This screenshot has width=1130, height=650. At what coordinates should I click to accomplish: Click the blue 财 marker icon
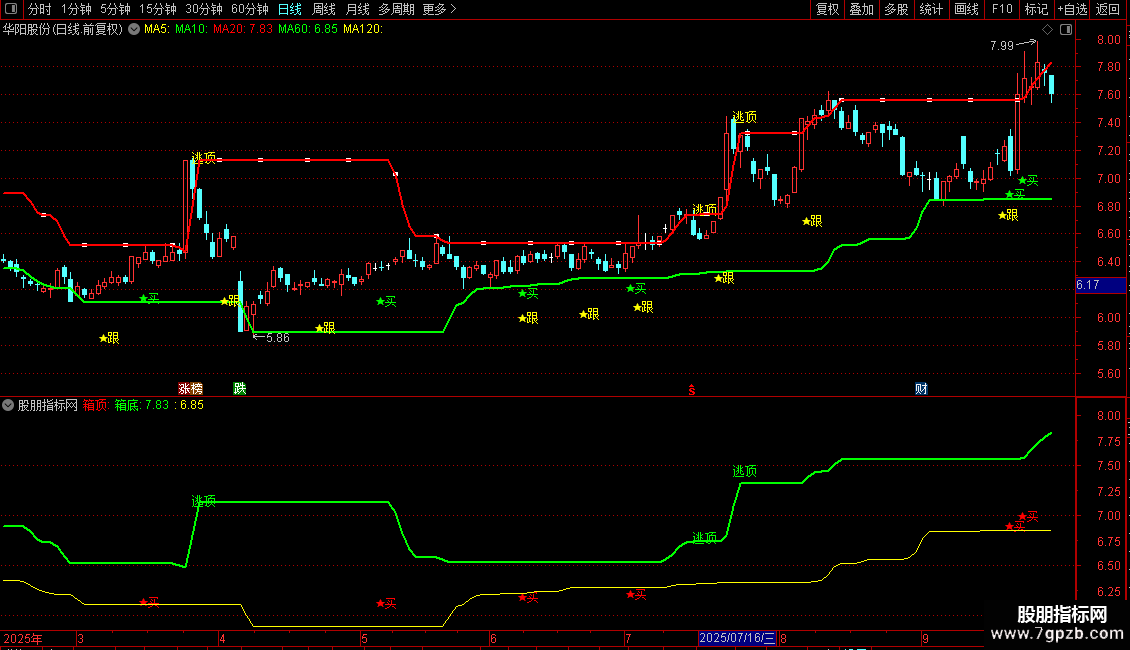click(921, 389)
